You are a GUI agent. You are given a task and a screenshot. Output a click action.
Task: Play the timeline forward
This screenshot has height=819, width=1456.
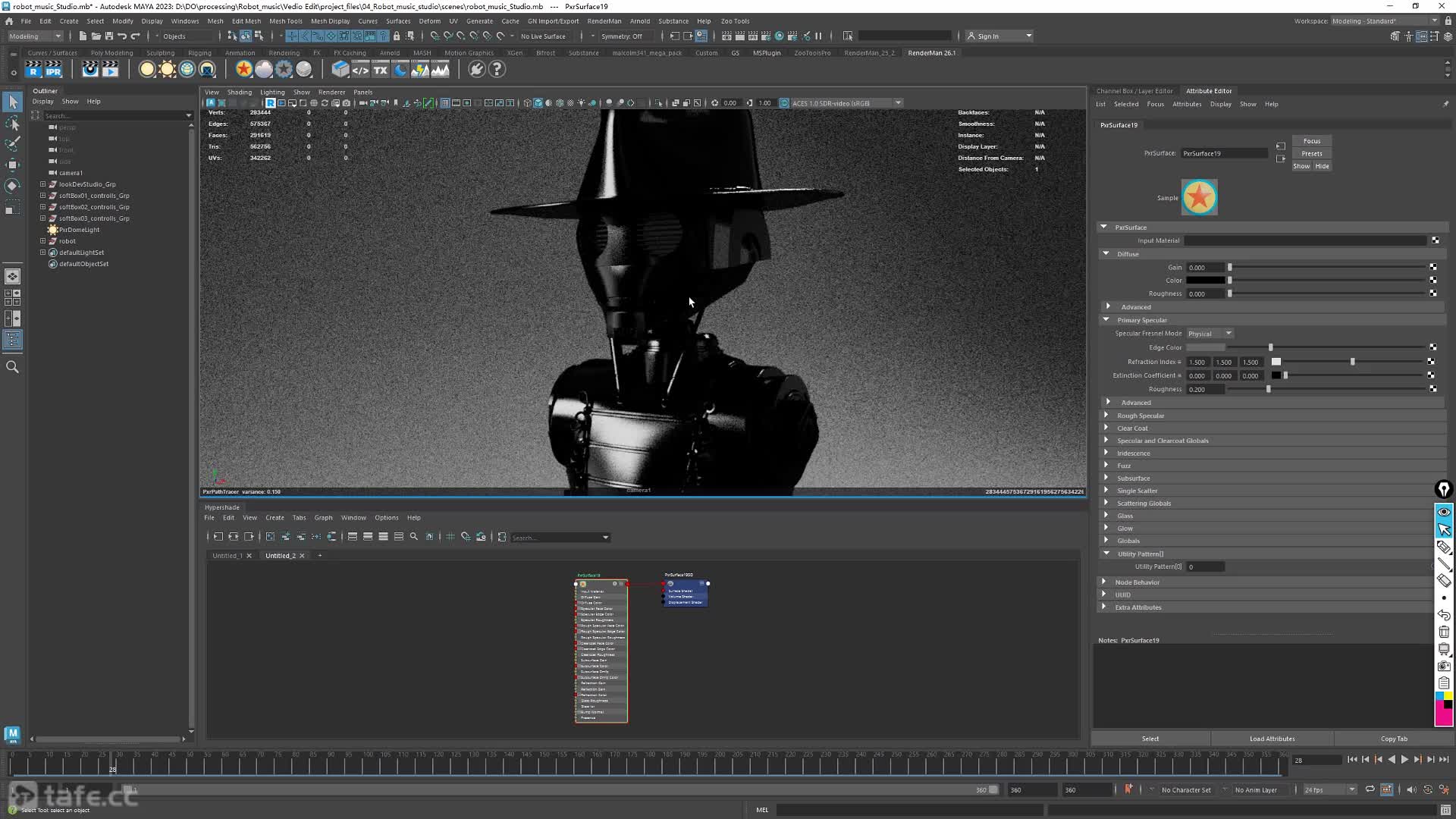(1404, 759)
